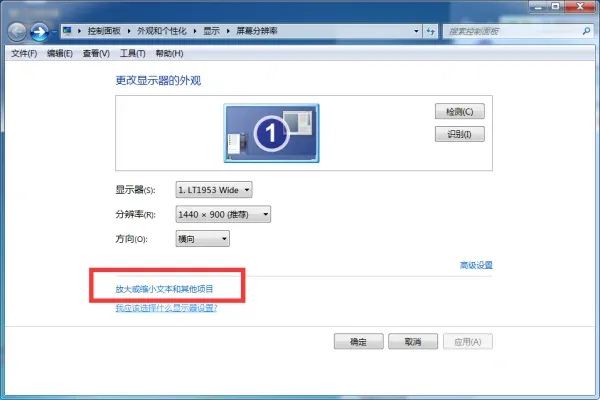
Task: Select the monitor 1 thumbnail
Action: (x=271, y=133)
